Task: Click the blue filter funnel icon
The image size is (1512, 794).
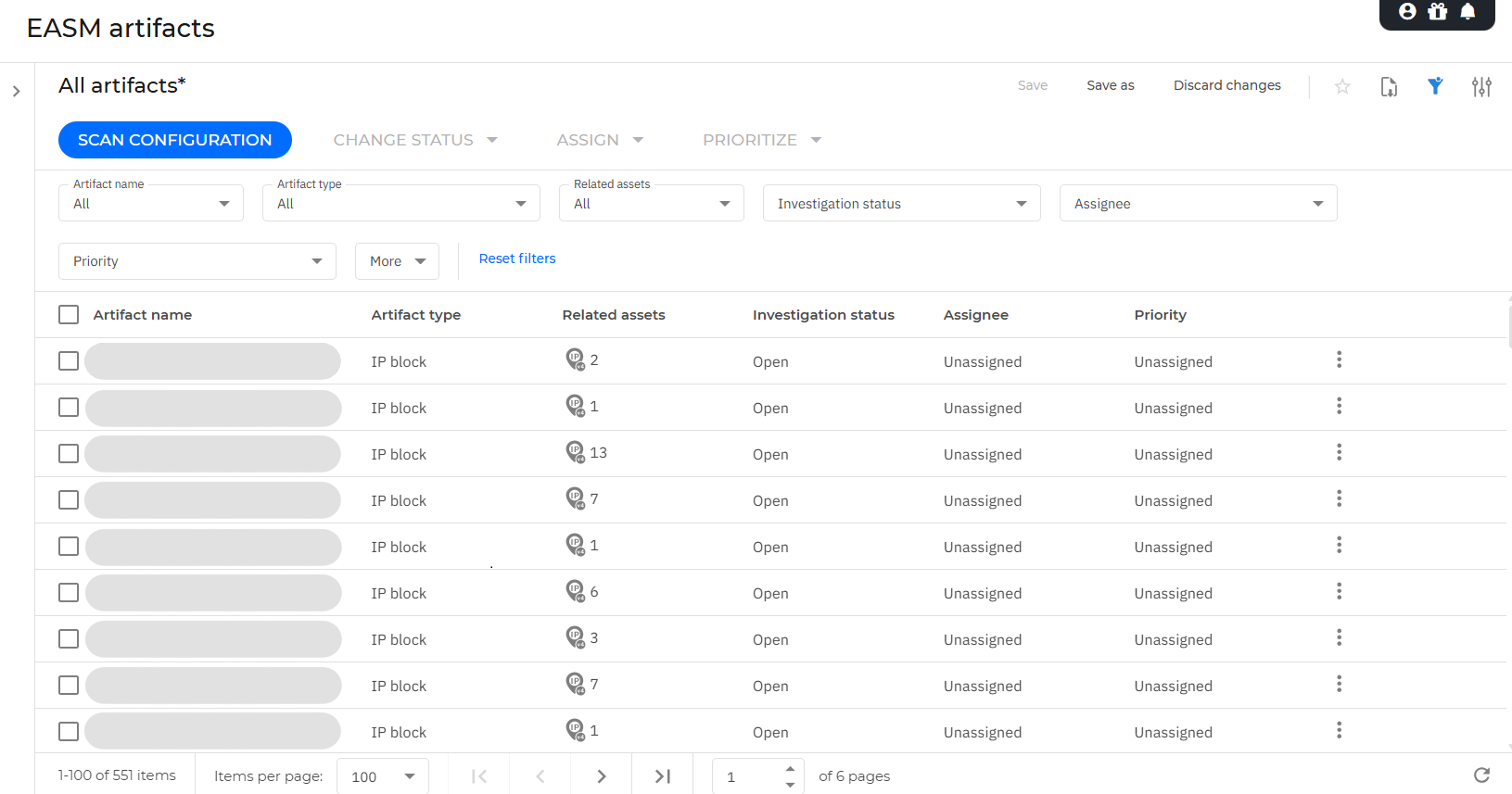Action: 1435,86
